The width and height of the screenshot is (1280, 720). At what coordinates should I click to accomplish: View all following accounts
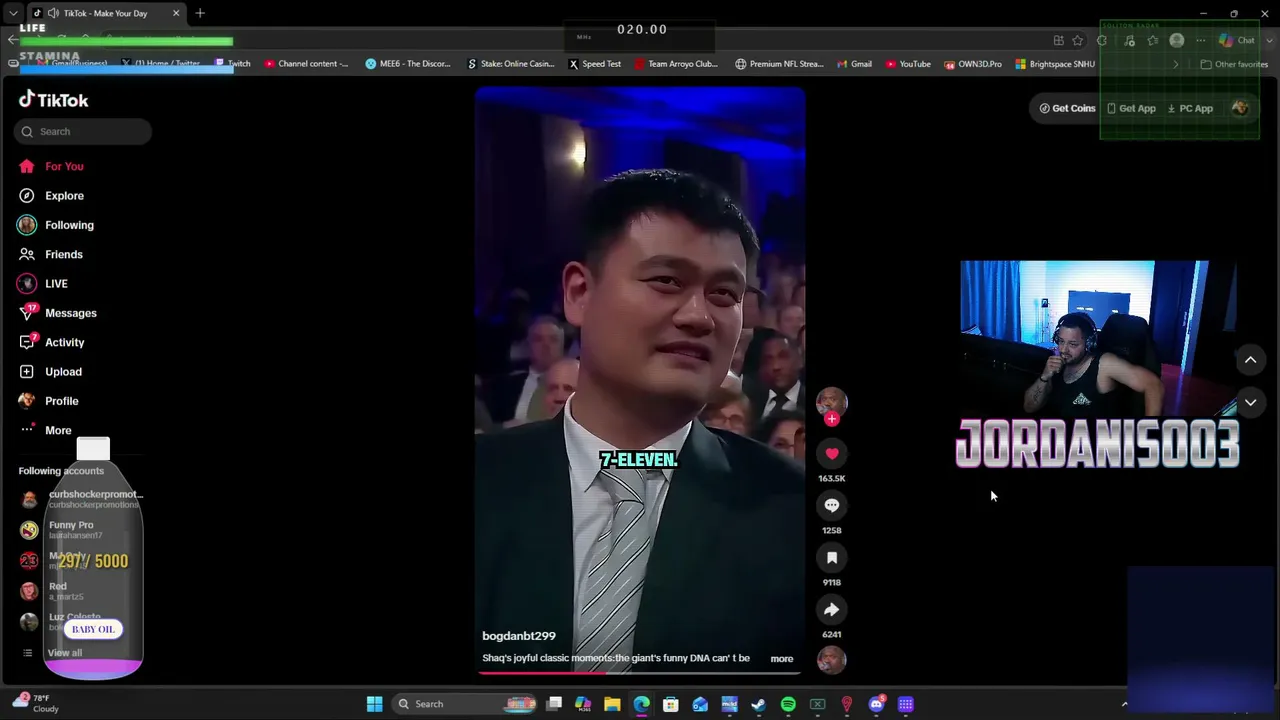tap(65, 653)
